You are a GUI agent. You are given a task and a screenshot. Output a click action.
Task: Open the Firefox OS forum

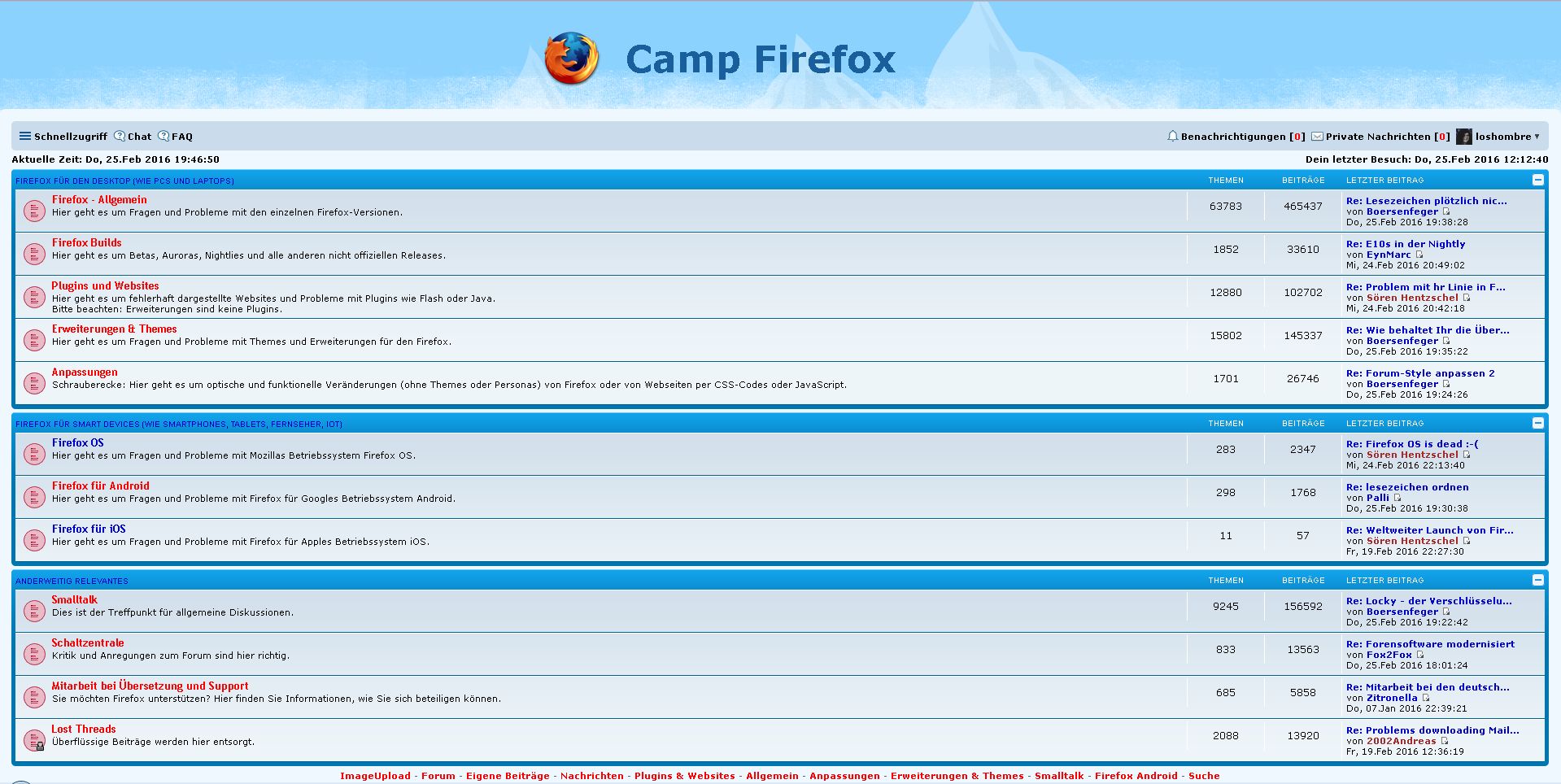pyautogui.click(x=78, y=442)
